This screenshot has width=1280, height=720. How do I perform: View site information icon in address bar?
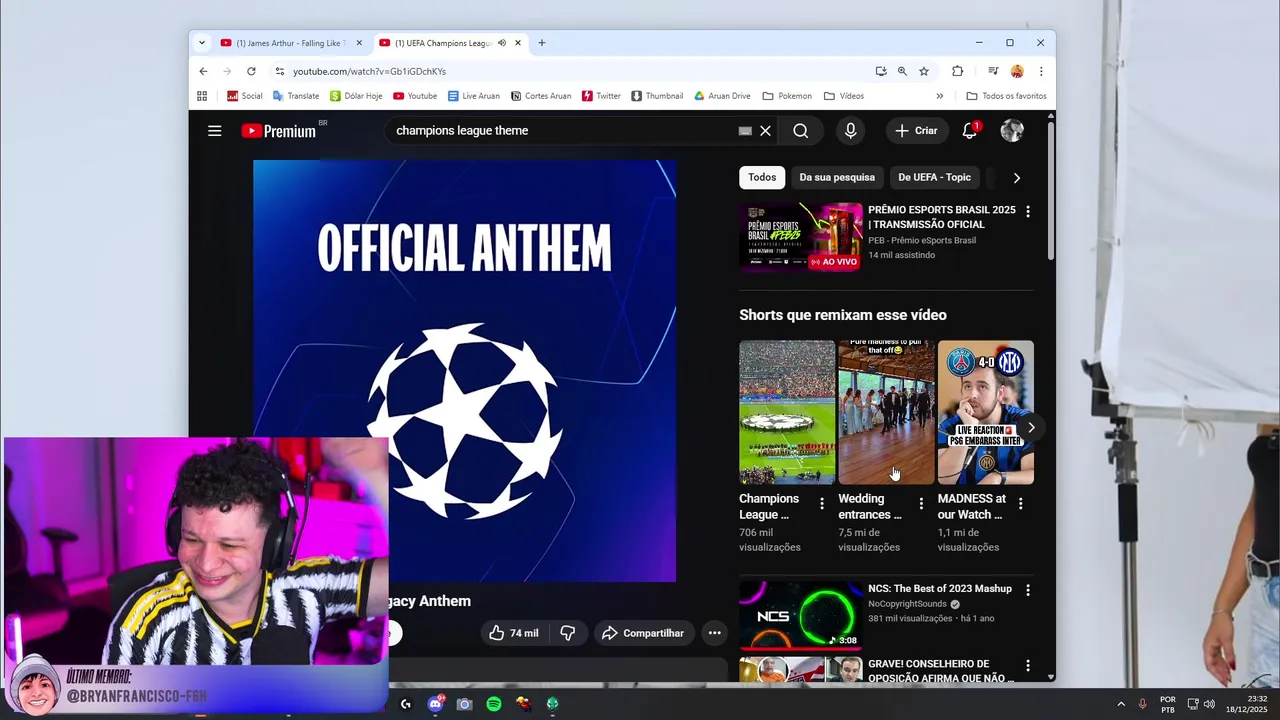280,71
